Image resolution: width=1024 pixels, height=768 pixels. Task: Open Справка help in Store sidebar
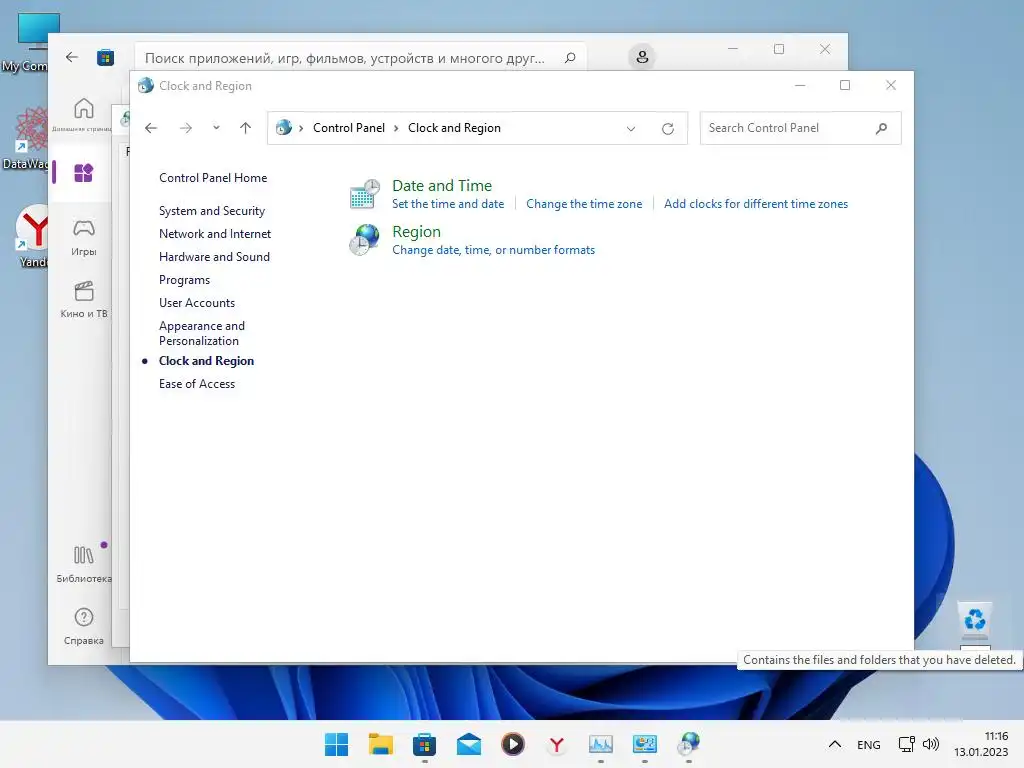84,626
